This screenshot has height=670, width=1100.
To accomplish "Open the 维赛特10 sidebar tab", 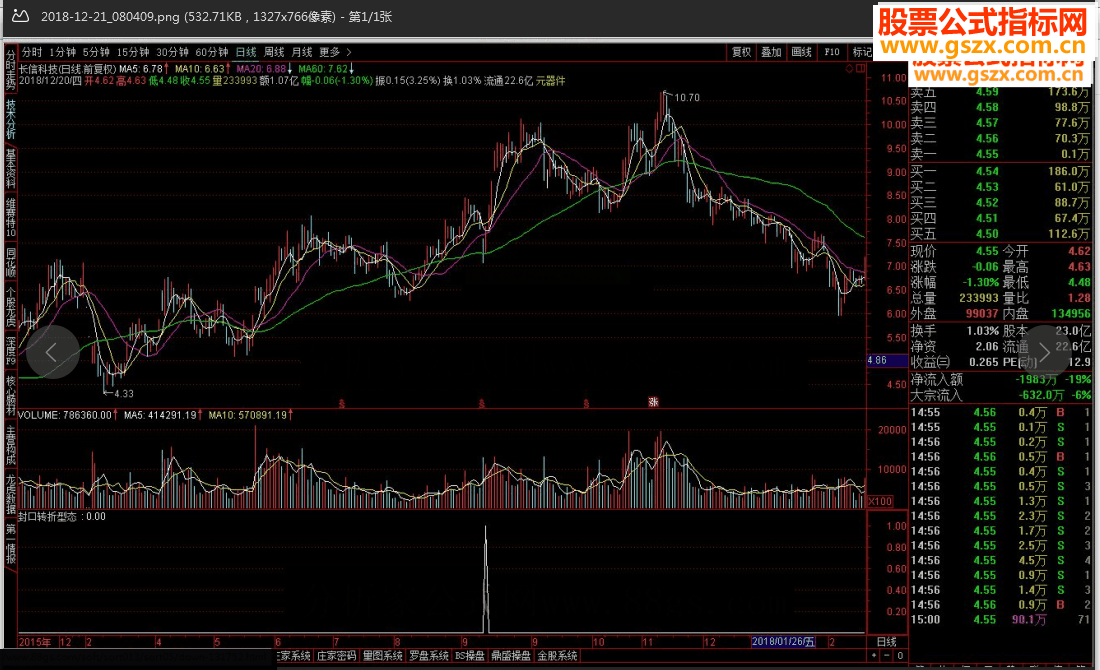I will pyautogui.click(x=11, y=217).
